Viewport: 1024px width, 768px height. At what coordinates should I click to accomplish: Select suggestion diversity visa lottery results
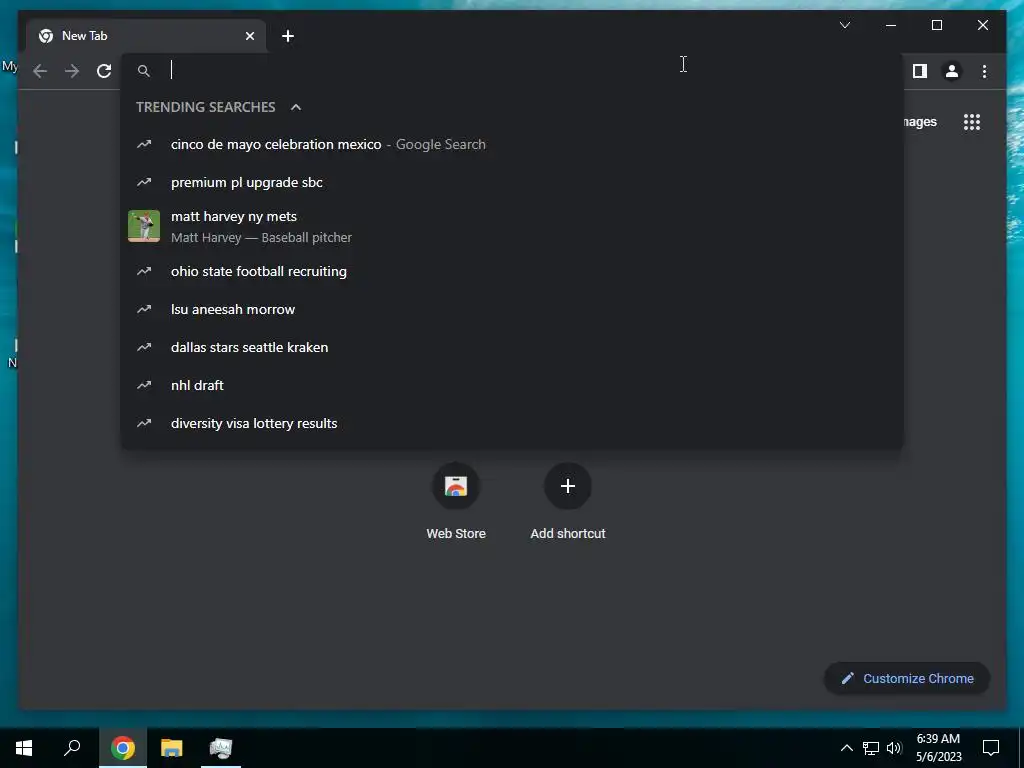tap(512, 423)
